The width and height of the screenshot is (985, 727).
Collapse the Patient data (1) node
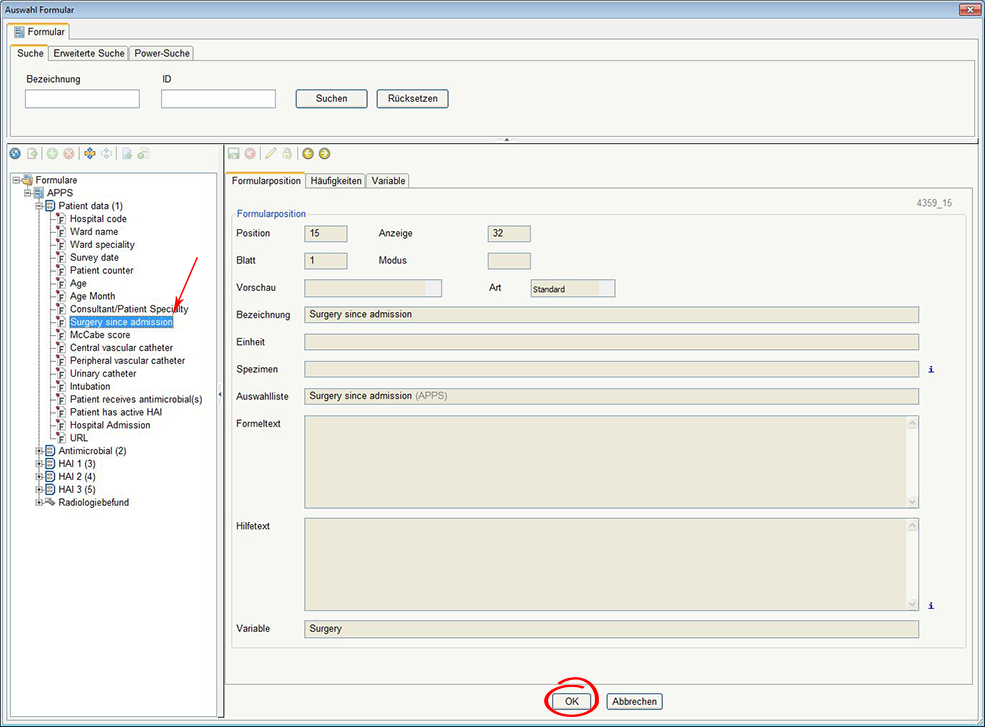[x=40, y=206]
